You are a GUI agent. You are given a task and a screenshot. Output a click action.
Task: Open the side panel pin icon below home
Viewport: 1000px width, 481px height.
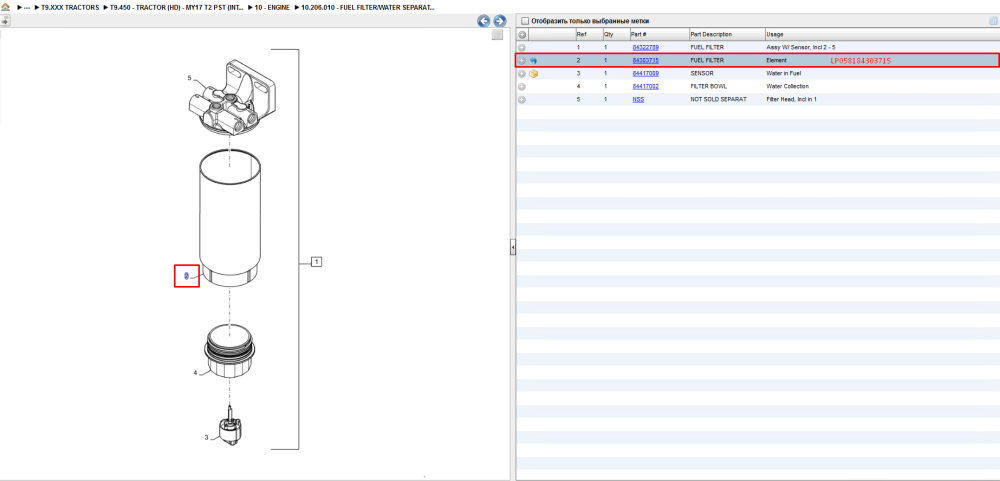click(x=6, y=21)
